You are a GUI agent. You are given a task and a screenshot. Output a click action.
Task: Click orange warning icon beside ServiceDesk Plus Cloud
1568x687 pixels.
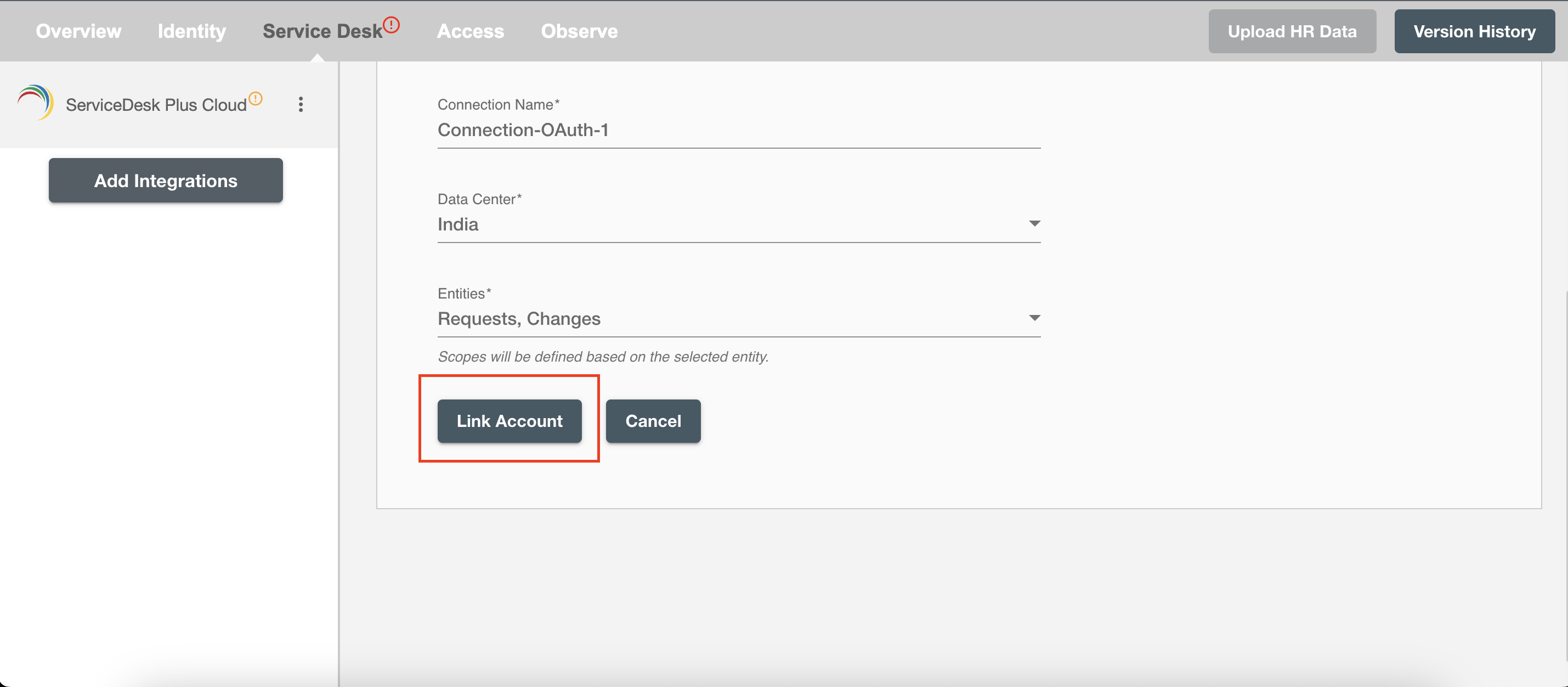click(x=256, y=98)
